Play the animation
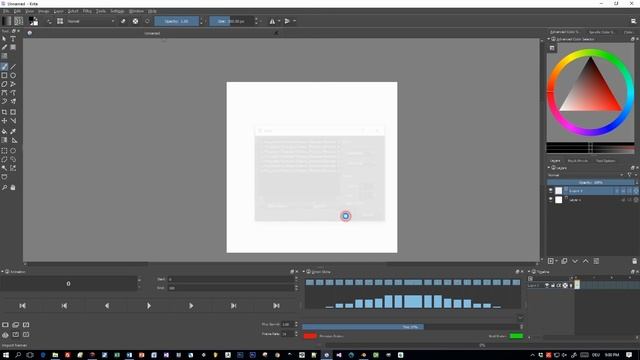This screenshot has height=360, width=640. 149,306
